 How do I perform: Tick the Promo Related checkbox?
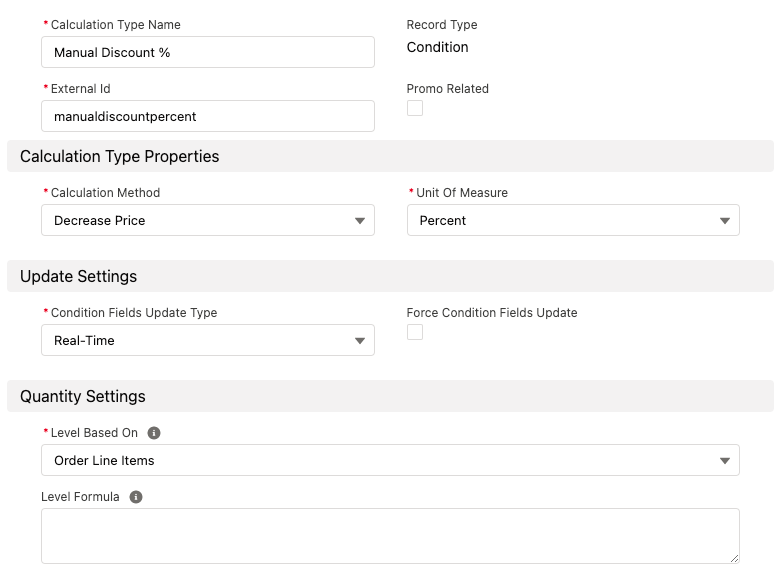pos(415,108)
